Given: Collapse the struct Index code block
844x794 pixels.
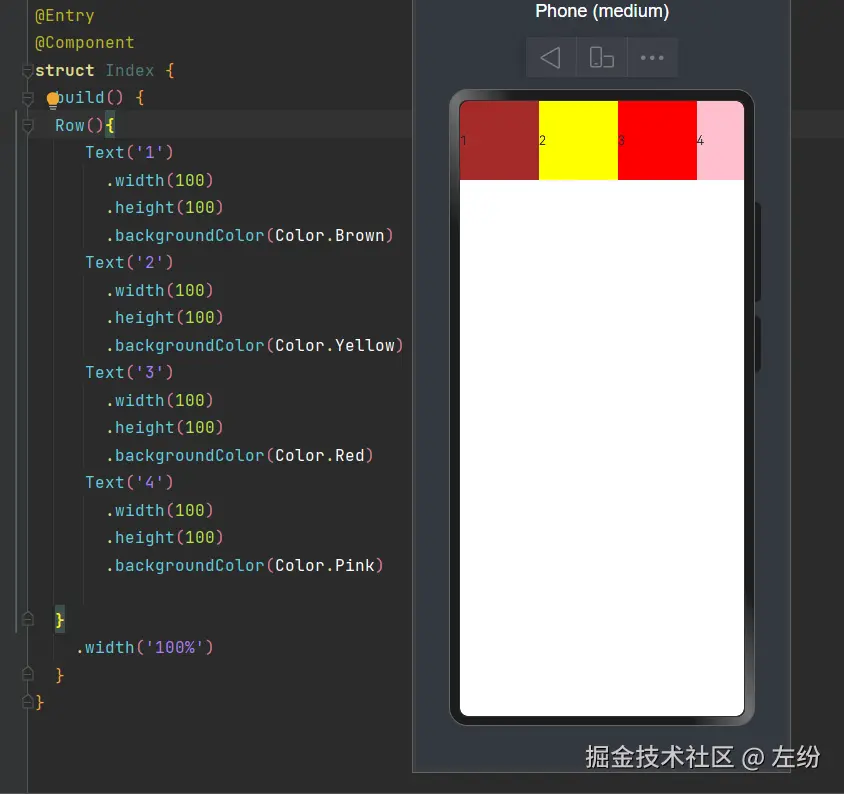Looking at the screenshot, I should point(27,71).
